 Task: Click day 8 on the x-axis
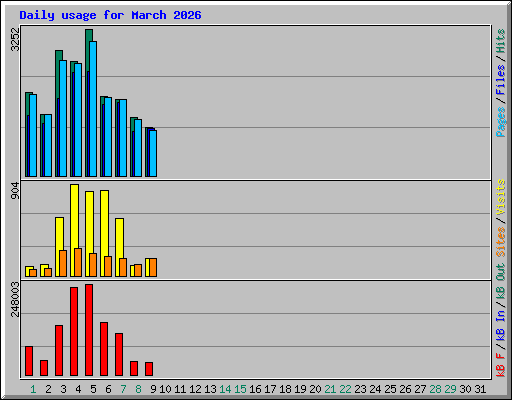(138, 389)
